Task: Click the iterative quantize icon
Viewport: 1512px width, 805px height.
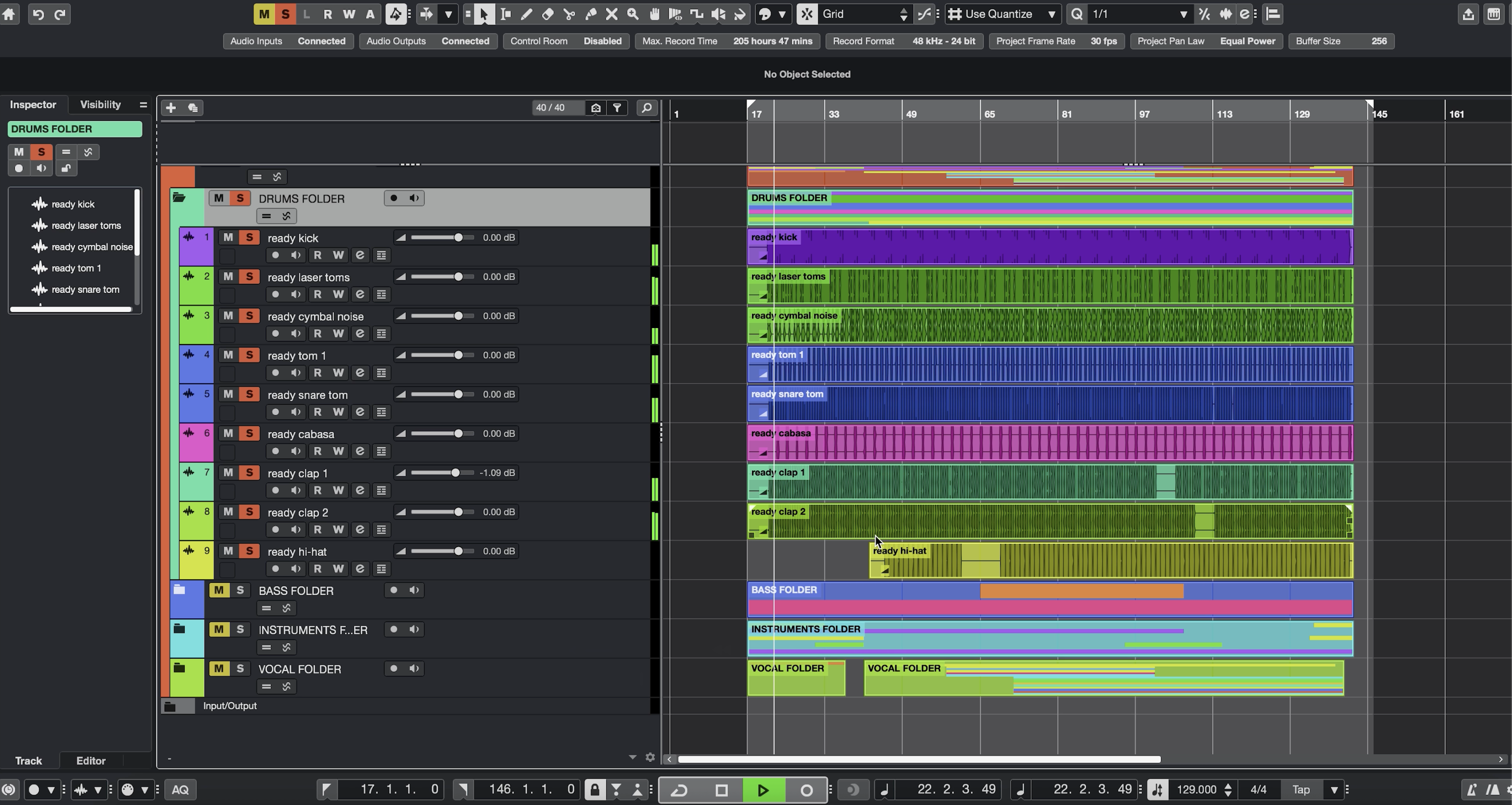Action: [x=1204, y=14]
